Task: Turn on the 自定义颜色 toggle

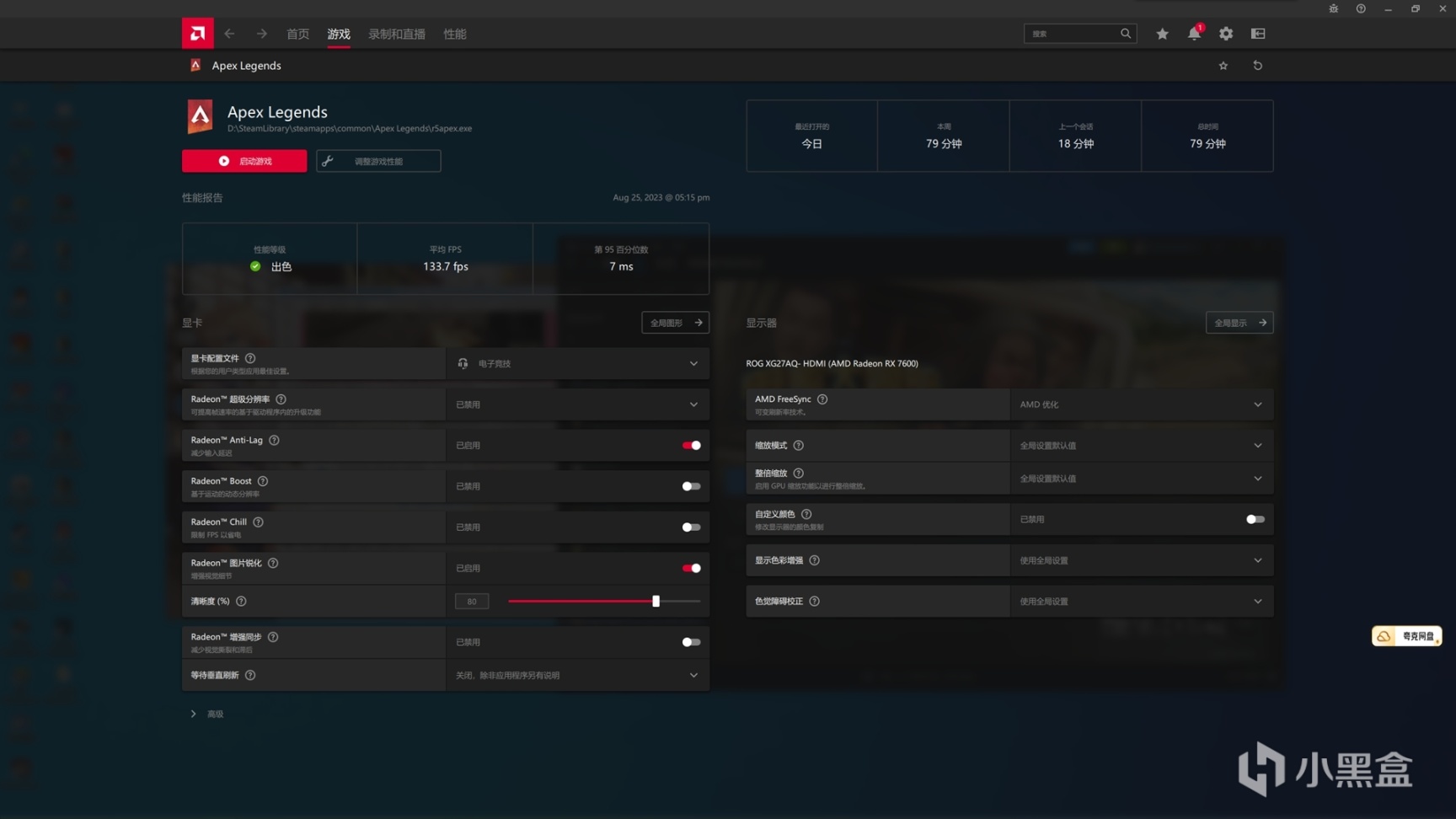Action: (1255, 519)
